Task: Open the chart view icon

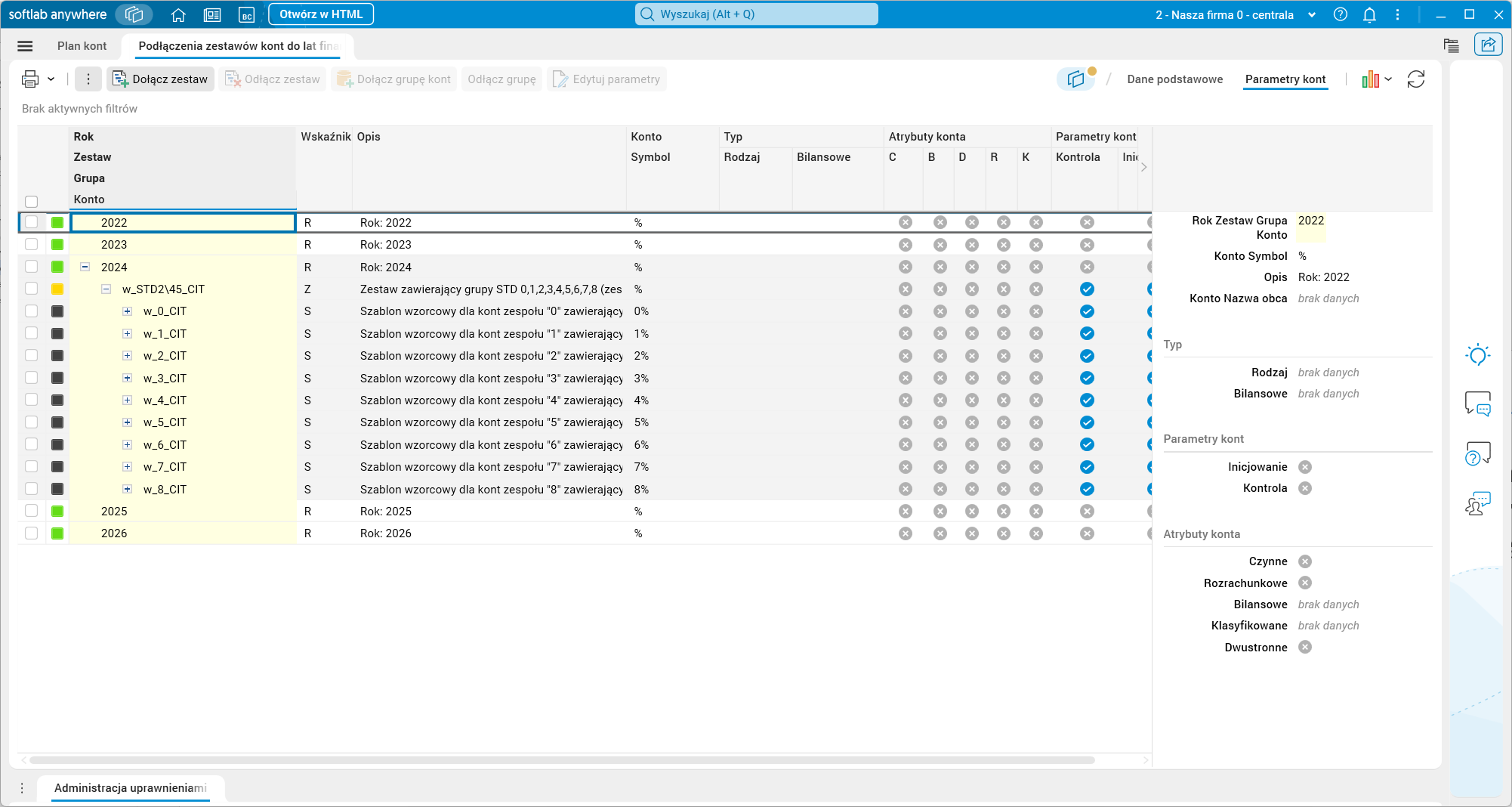Action: (x=1370, y=79)
